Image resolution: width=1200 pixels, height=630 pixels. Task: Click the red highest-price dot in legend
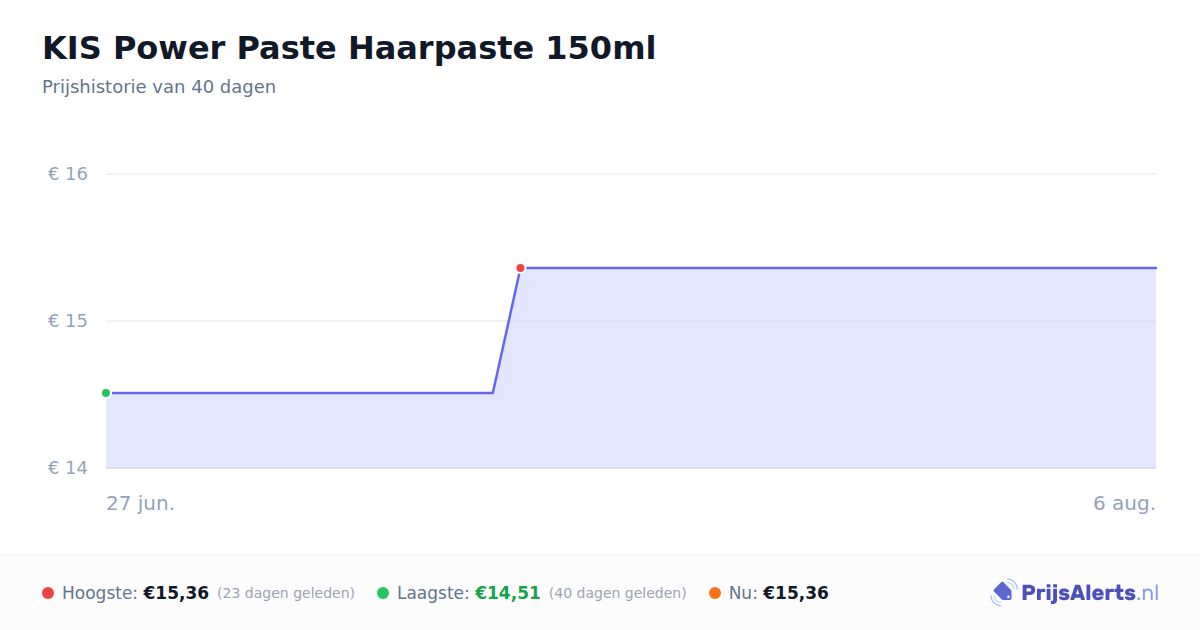pyautogui.click(x=48, y=593)
